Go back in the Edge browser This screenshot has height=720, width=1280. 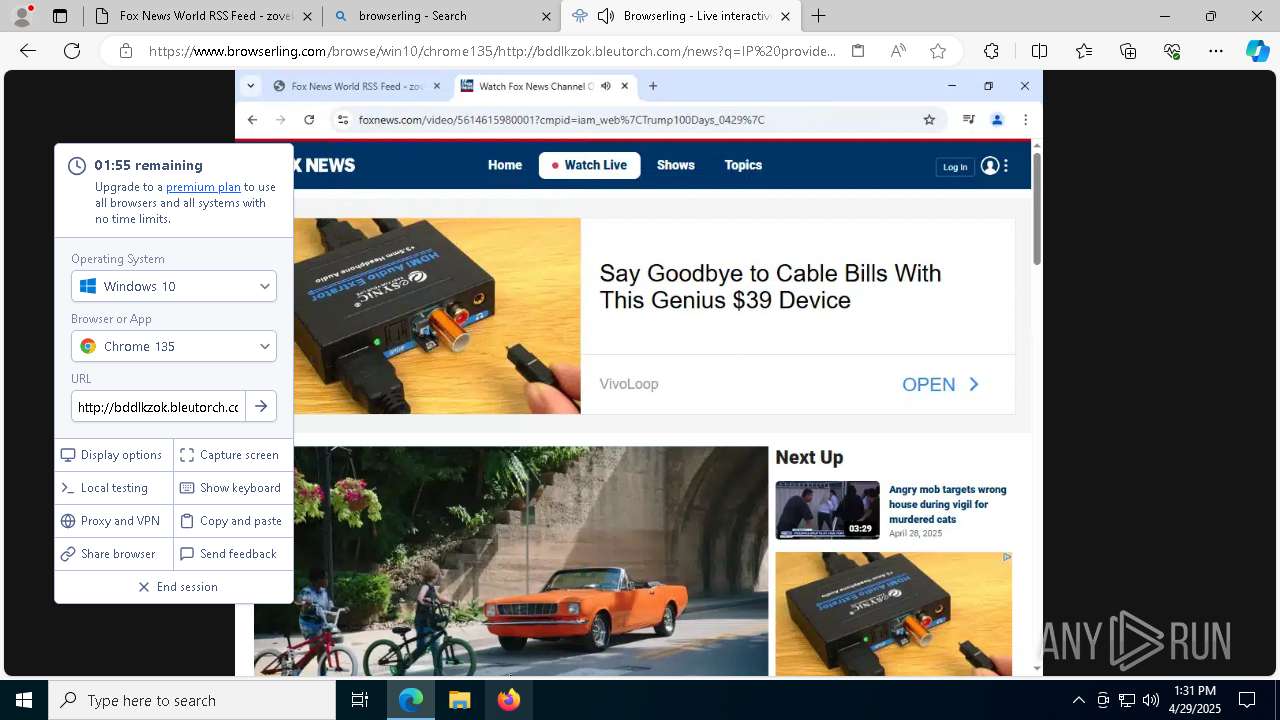[x=28, y=51]
